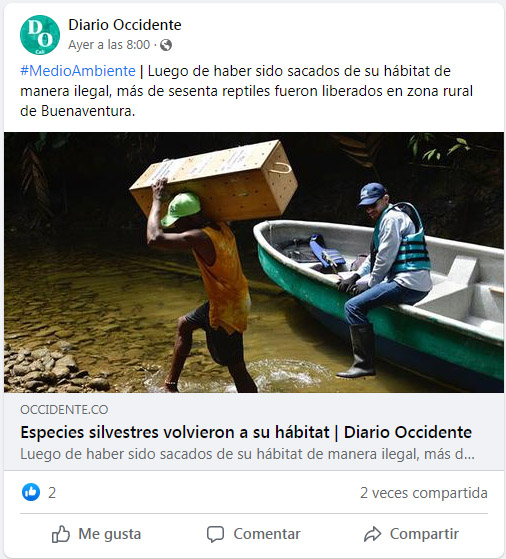
Task: Open the Diario Occidente page name
Action: (125, 25)
